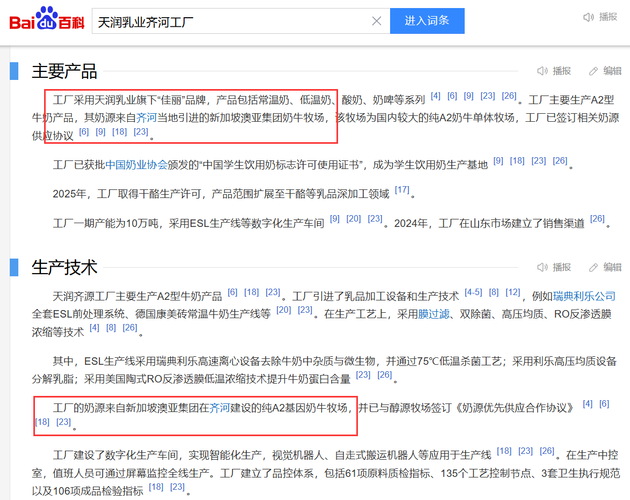Screen dimensions: 630x500
Task: Open citation [26] after 浓缩等技术
Action: (130, 328)
